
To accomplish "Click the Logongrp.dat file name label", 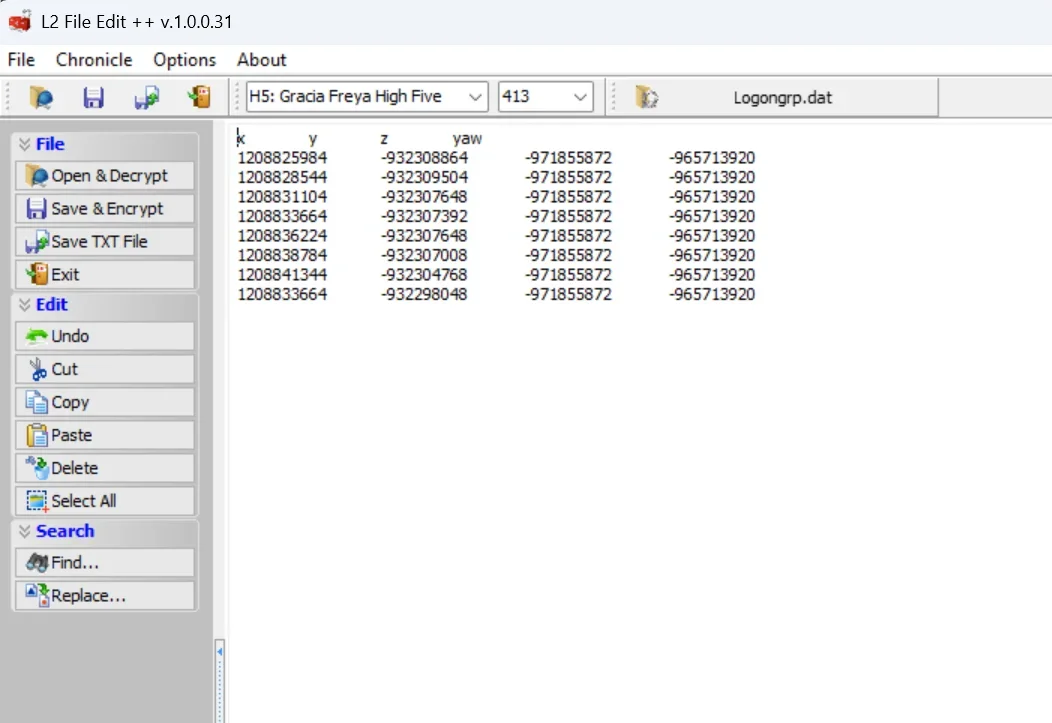I will coord(782,98).
